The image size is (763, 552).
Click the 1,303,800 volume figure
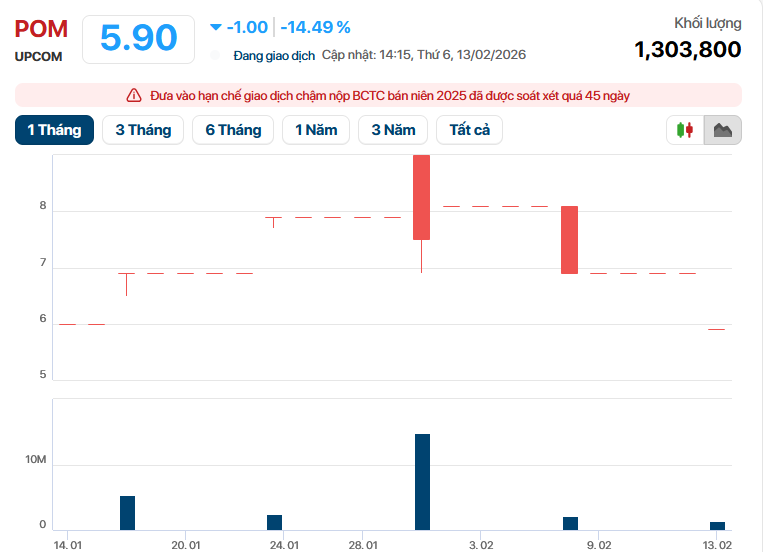point(688,49)
